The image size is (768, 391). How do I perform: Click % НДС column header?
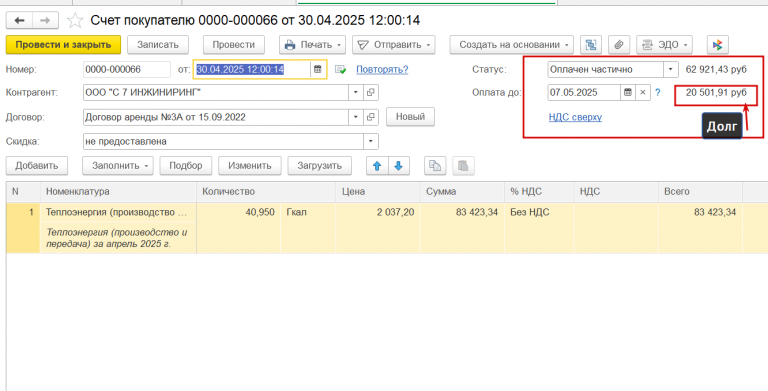pos(539,192)
